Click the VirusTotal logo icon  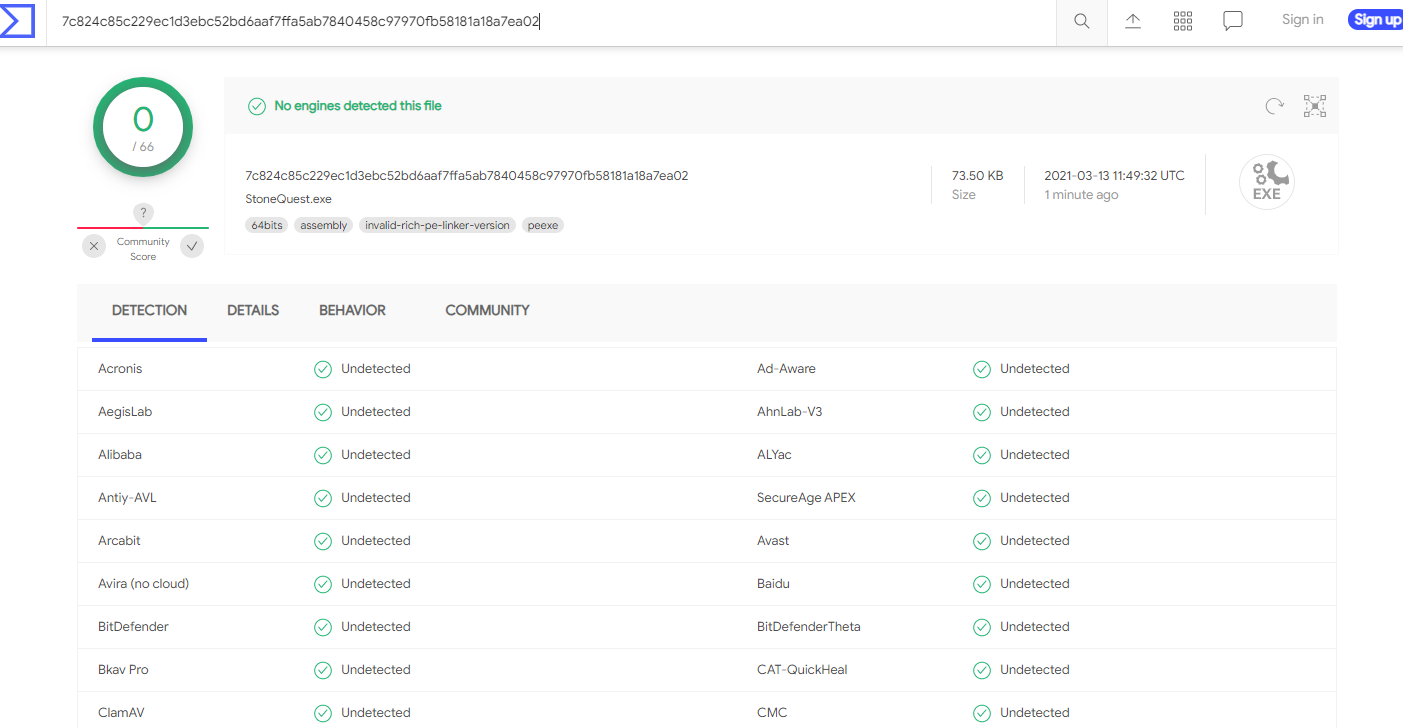(x=18, y=20)
